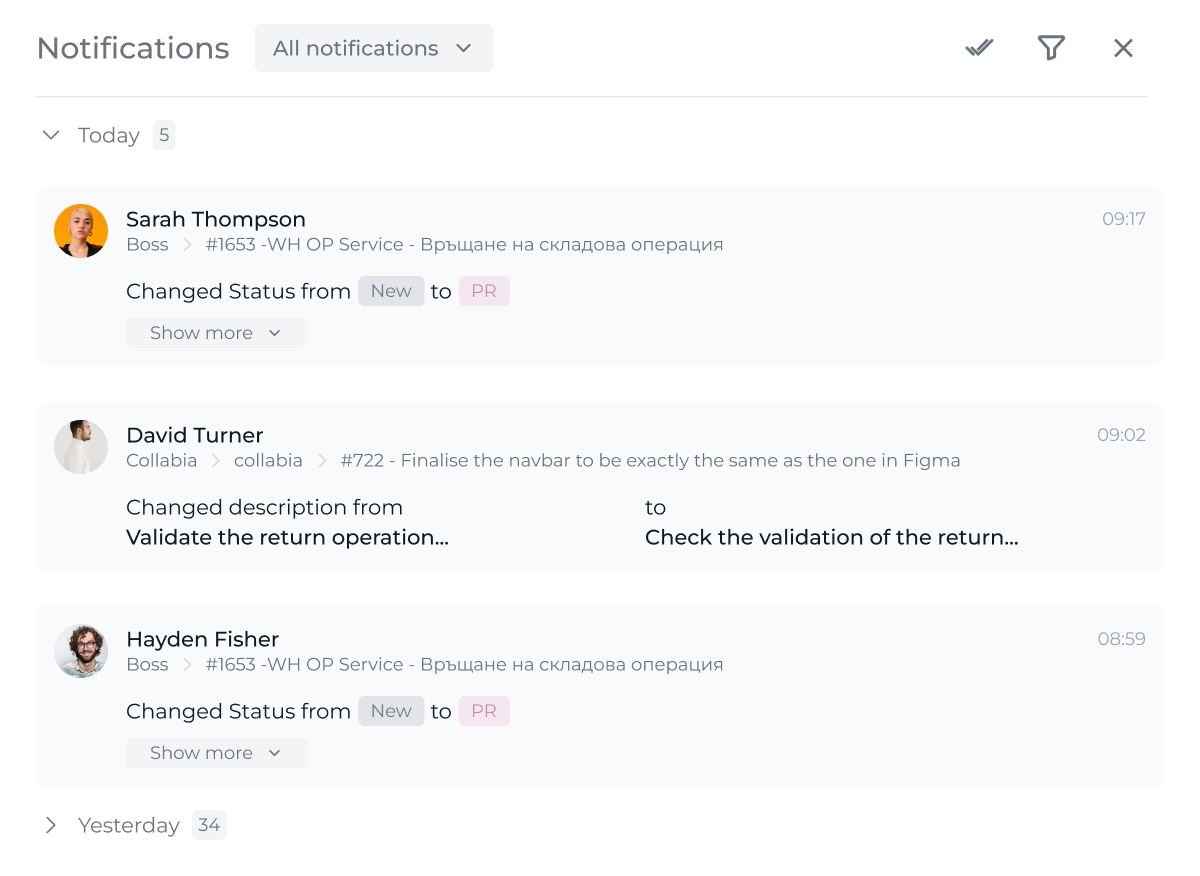Click the New status tag in Sarah's notification

(391, 290)
